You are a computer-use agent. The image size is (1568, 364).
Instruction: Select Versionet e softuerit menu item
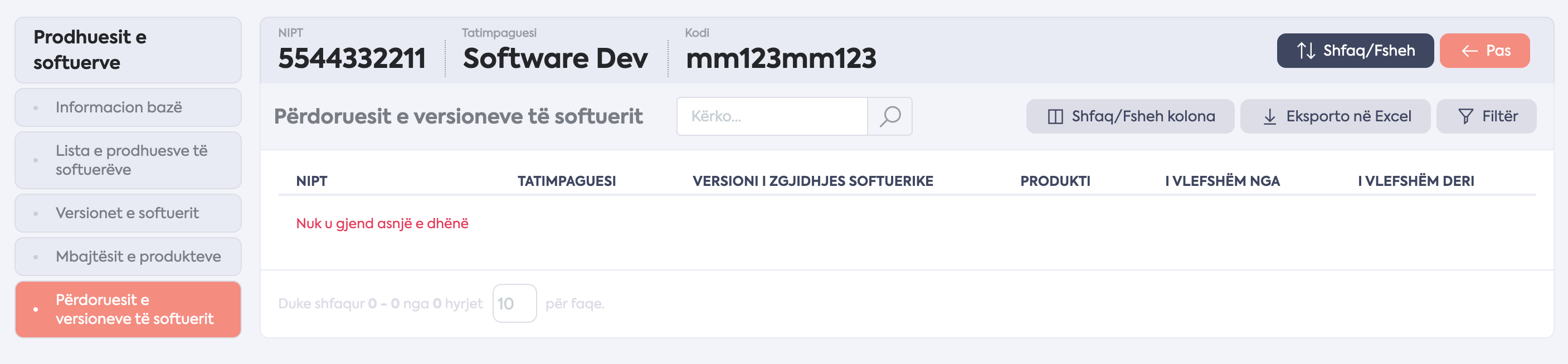coord(128,213)
